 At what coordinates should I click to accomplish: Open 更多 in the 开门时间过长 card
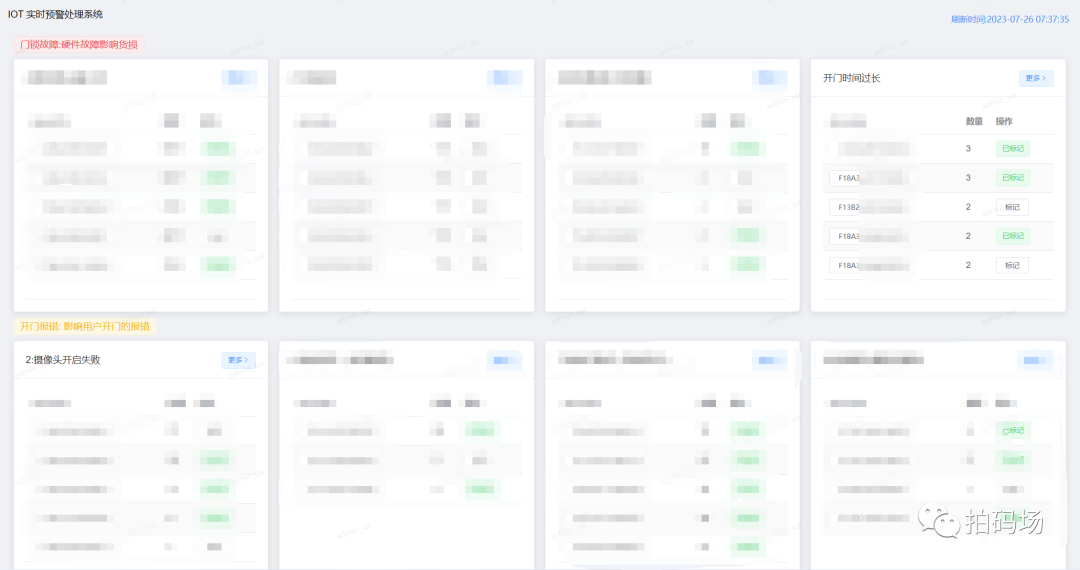pyautogui.click(x=1036, y=78)
